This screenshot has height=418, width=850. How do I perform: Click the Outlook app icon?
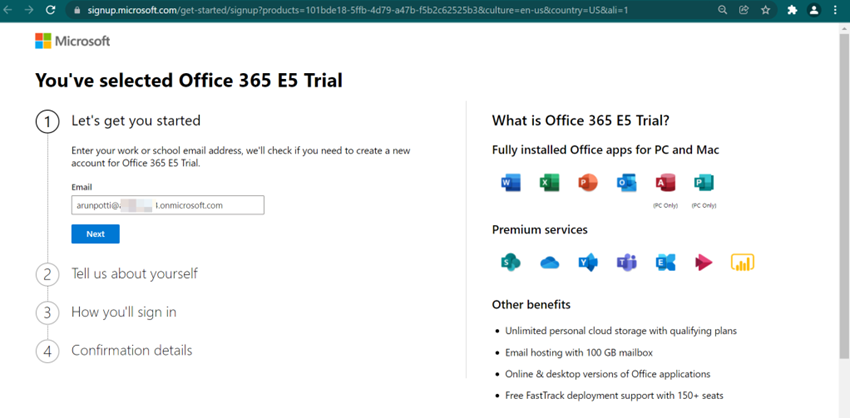point(627,183)
